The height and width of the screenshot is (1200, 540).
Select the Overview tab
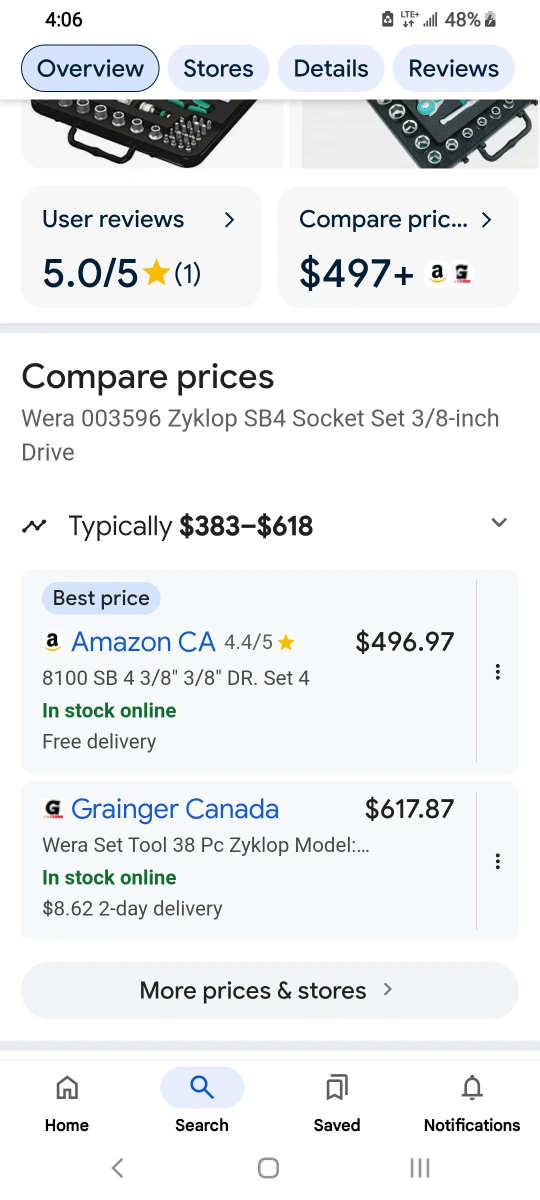tap(91, 69)
